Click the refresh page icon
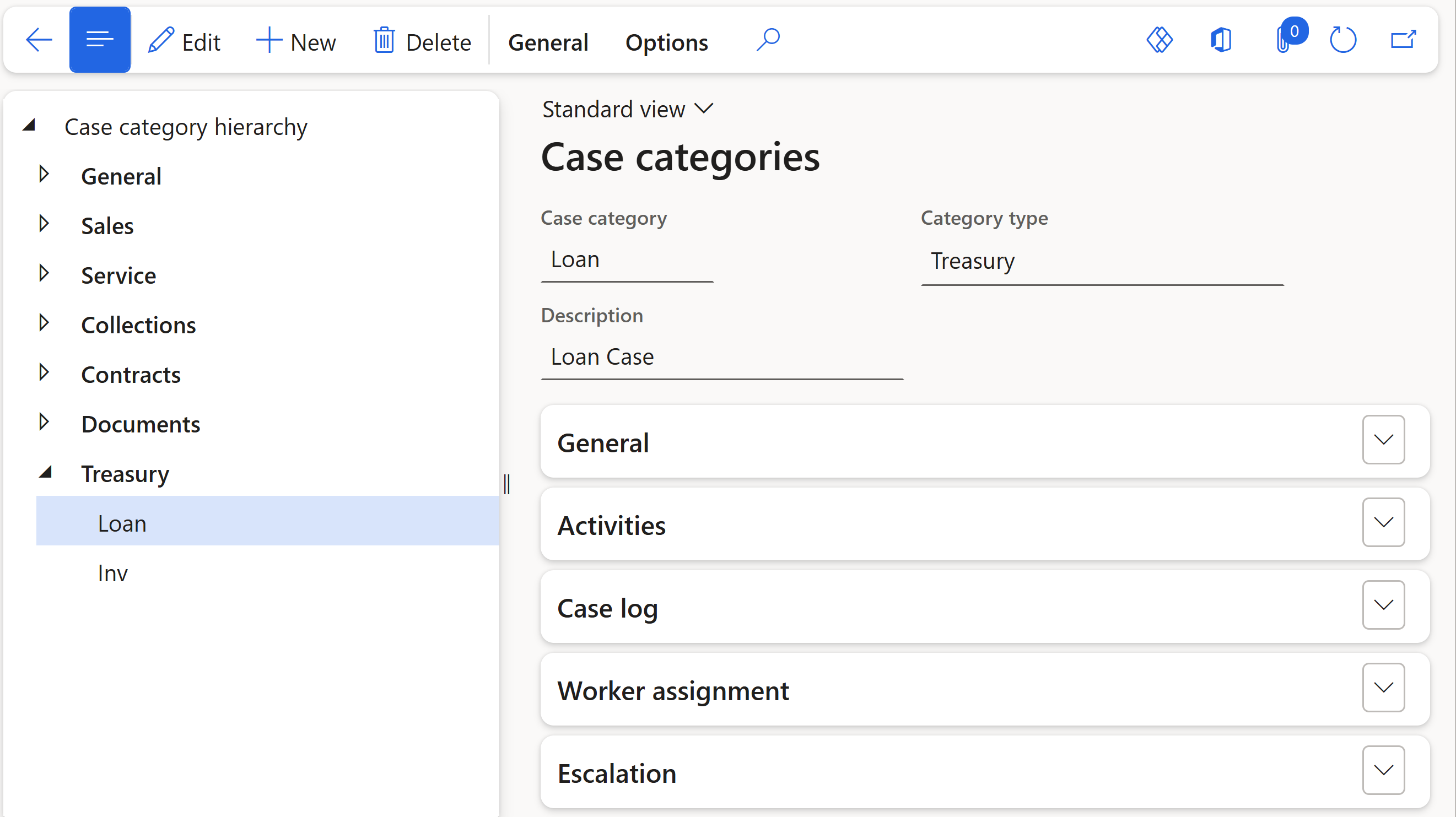The width and height of the screenshot is (1456, 817). tap(1343, 41)
